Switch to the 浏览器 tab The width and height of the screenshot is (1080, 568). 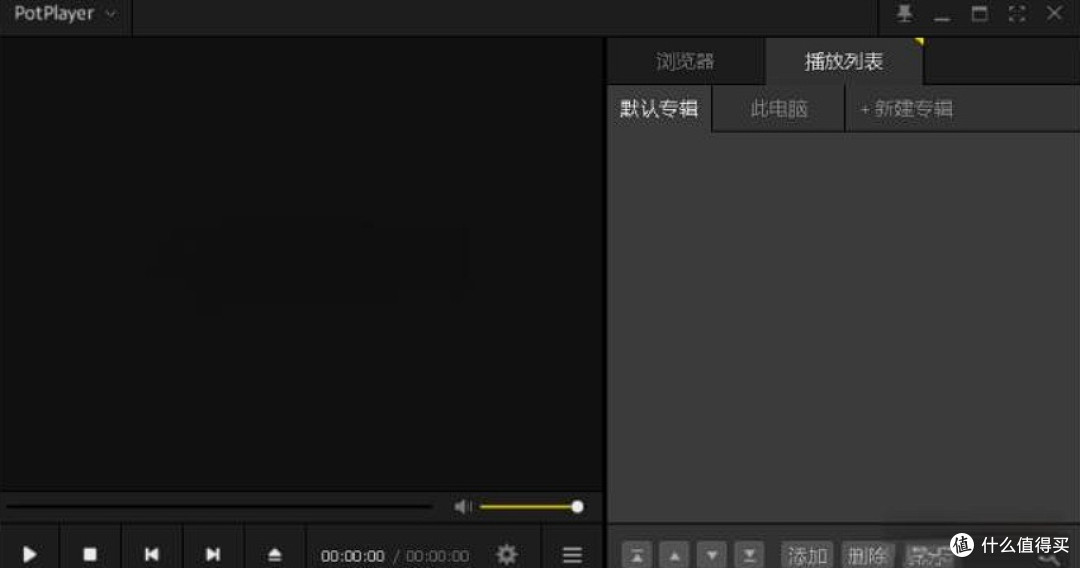(685, 61)
